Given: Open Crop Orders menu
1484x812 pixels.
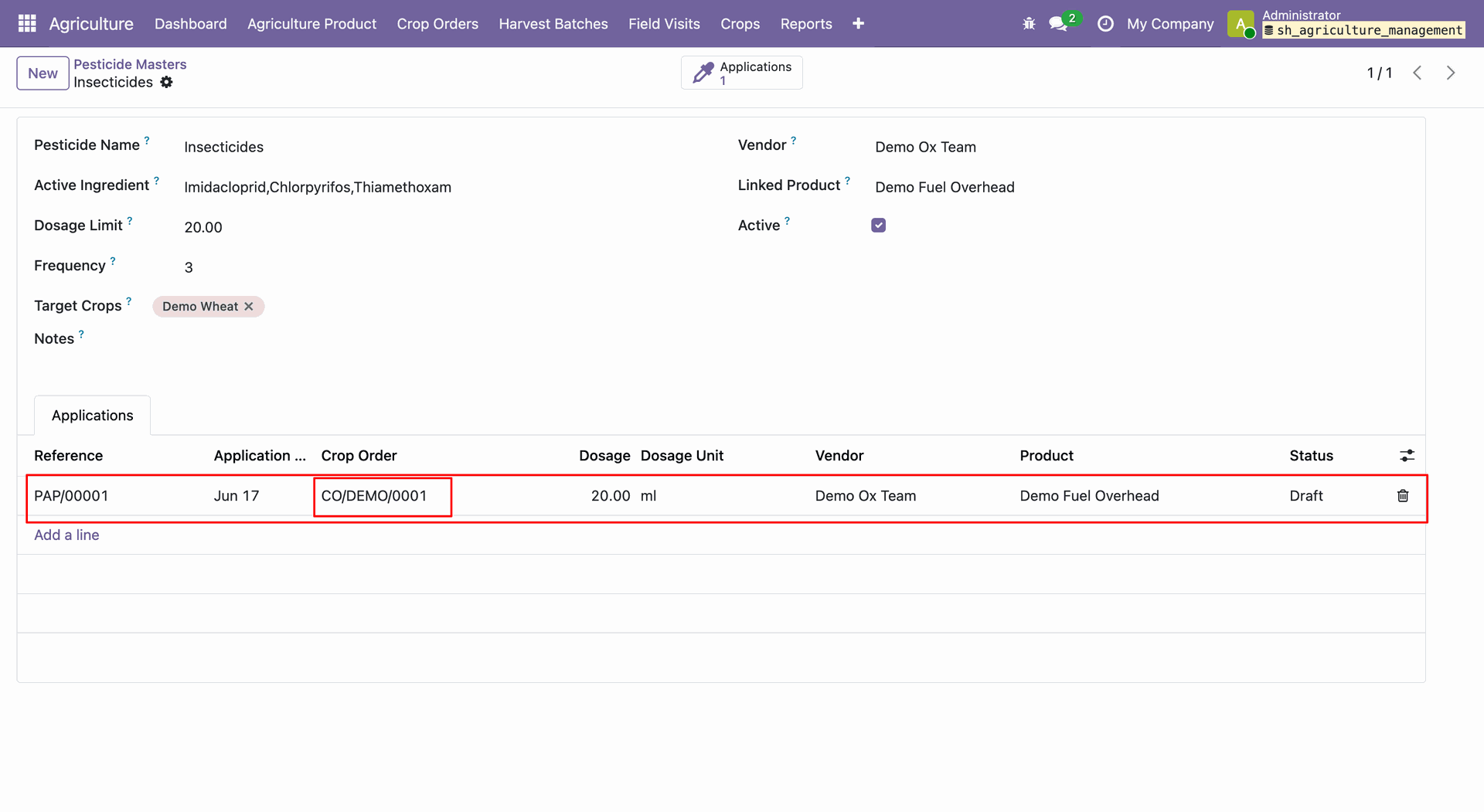Looking at the screenshot, I should (x=437, y=24).
